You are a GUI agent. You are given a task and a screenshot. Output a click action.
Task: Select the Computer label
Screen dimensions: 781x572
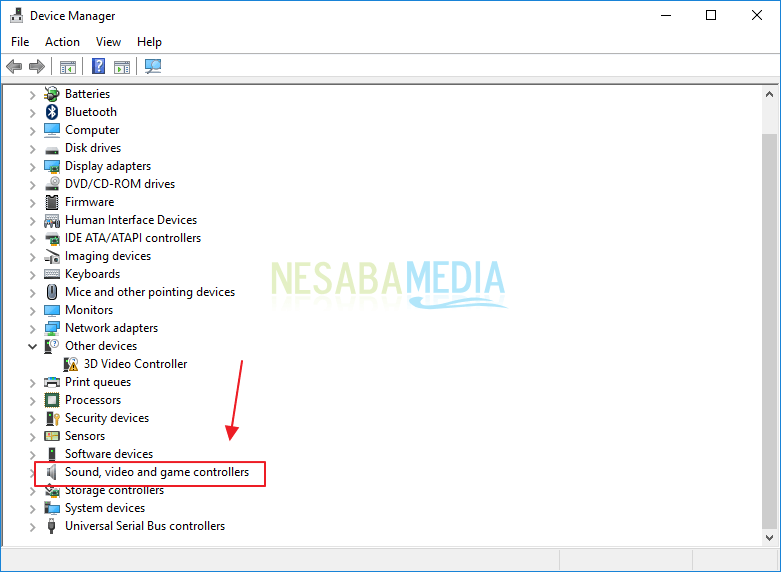tap(92, 130)
